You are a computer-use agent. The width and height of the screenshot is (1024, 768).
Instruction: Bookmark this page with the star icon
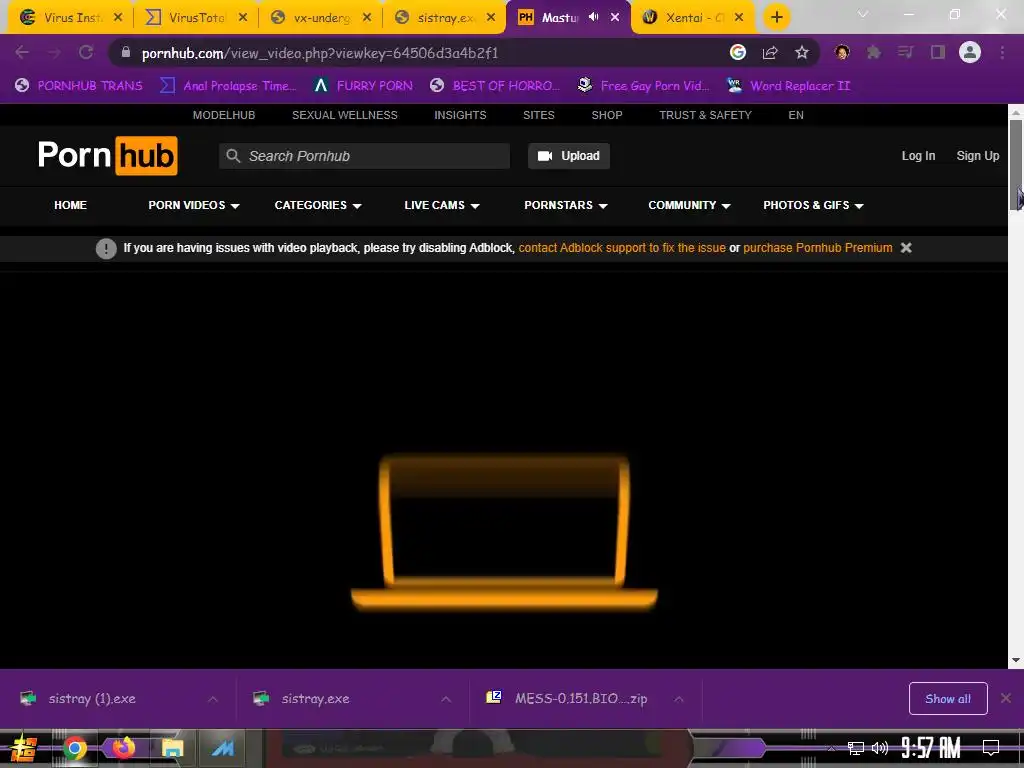[x=802, y=52]
